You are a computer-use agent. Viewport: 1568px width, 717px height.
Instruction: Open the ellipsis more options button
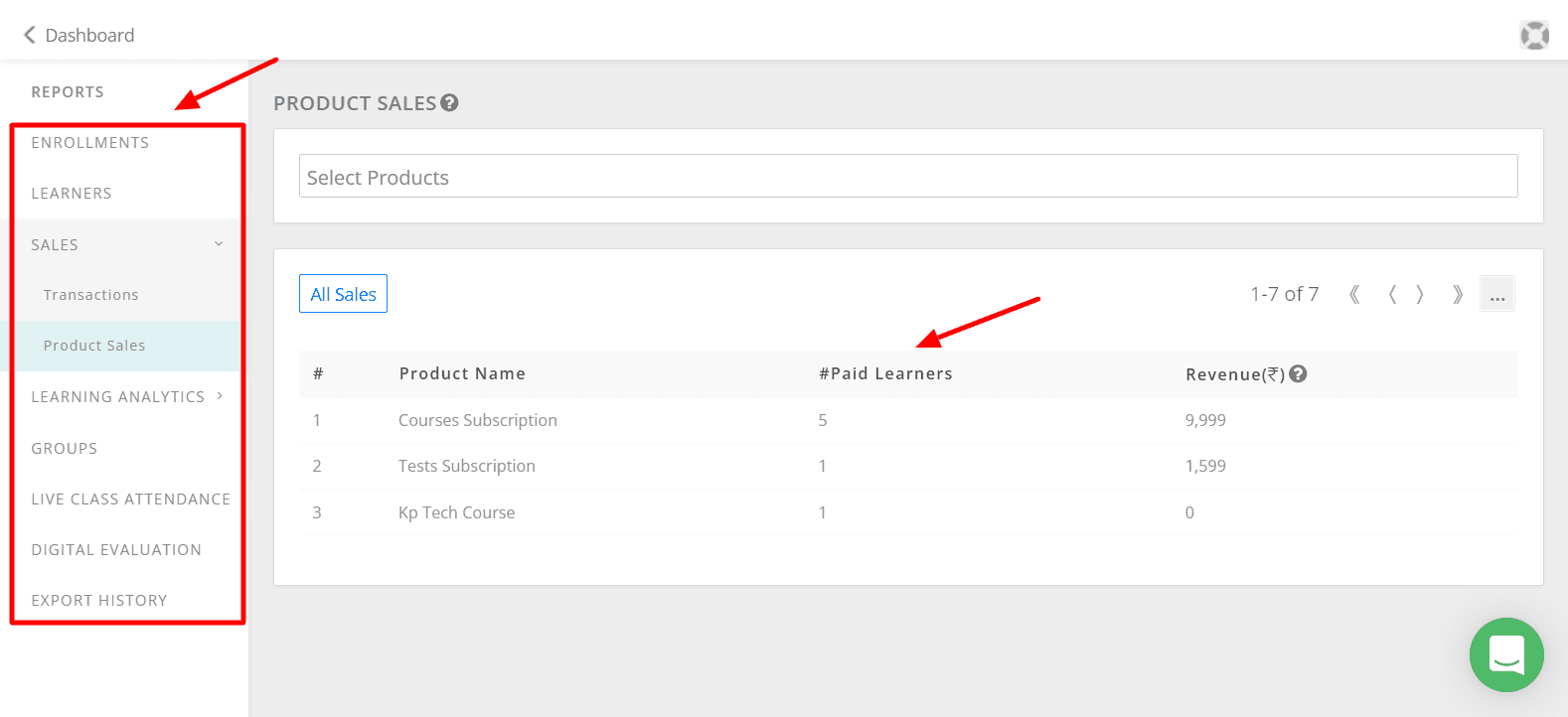[1497, 294]
